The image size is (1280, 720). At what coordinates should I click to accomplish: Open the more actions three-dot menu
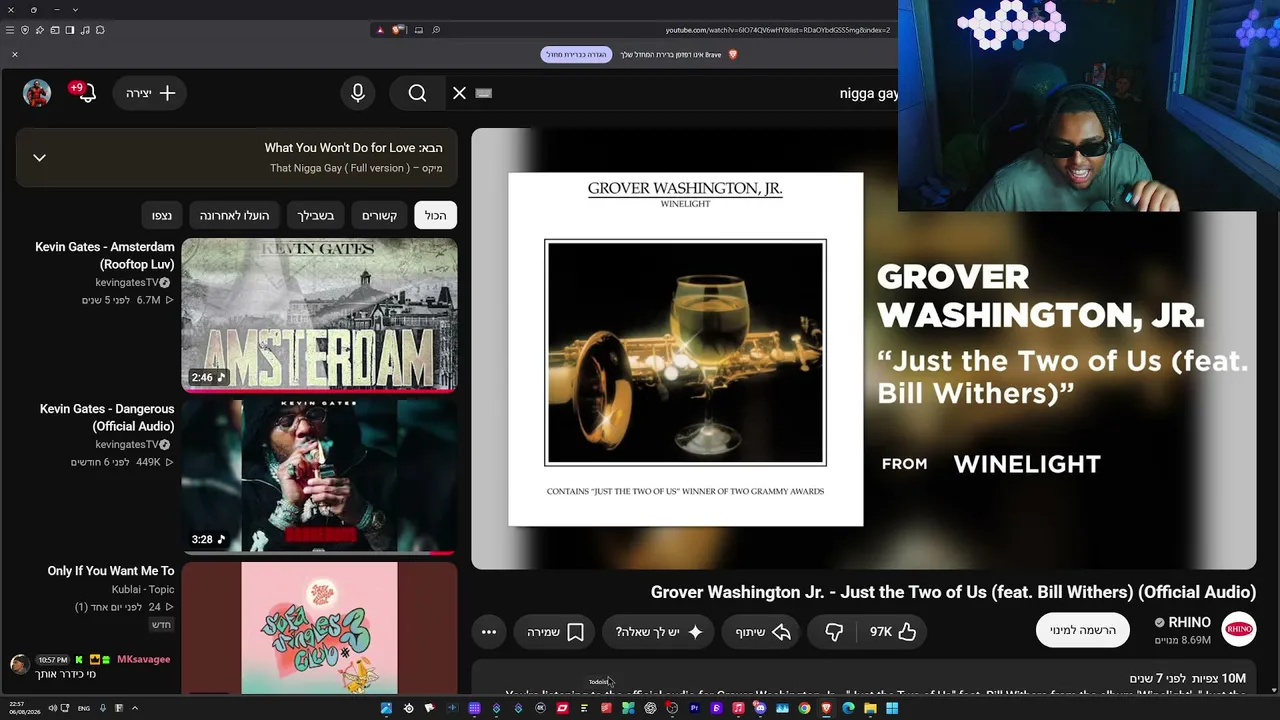pos(489,632)
